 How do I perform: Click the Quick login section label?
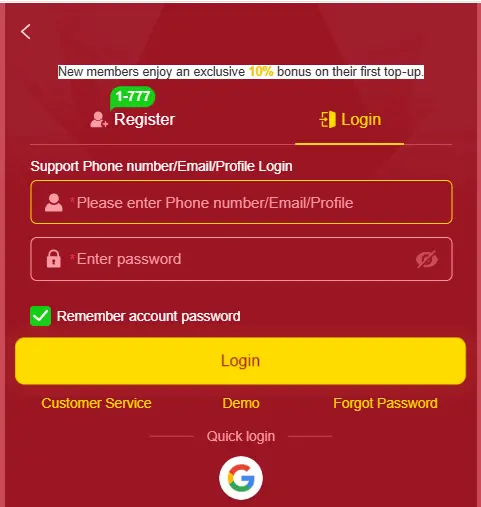point(241,436)
